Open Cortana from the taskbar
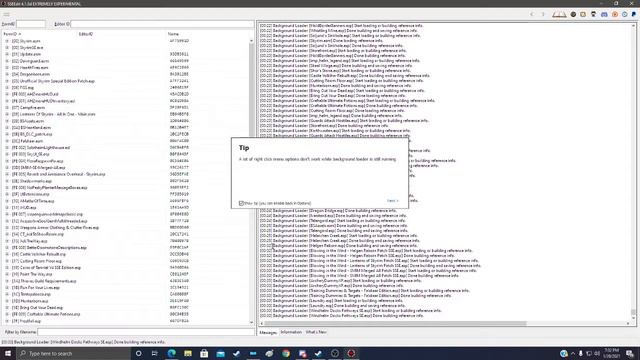Viewport: 640px width, 360px height. [138, 353]
